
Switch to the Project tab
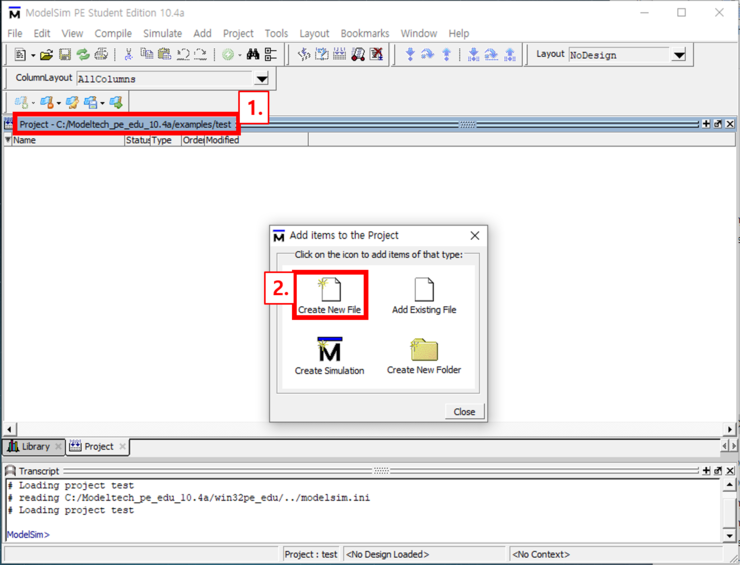pyautogui.click(x=97, y=447)
